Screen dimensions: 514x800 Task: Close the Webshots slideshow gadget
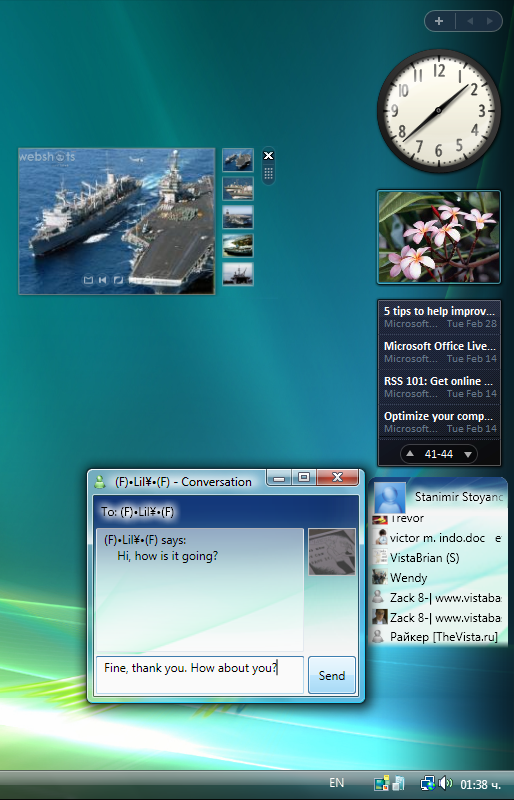(268, 156)
